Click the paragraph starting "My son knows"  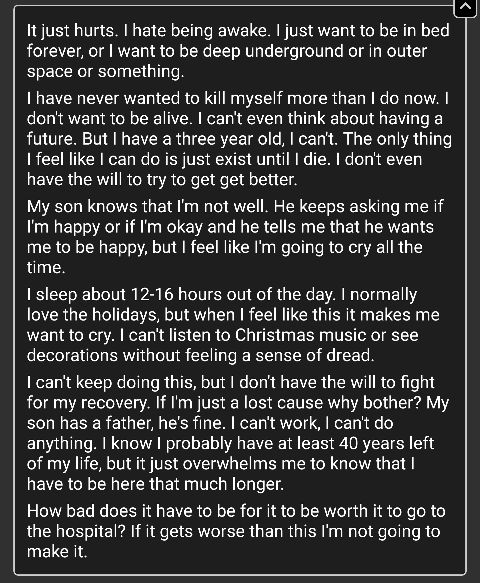coord(235,237)
